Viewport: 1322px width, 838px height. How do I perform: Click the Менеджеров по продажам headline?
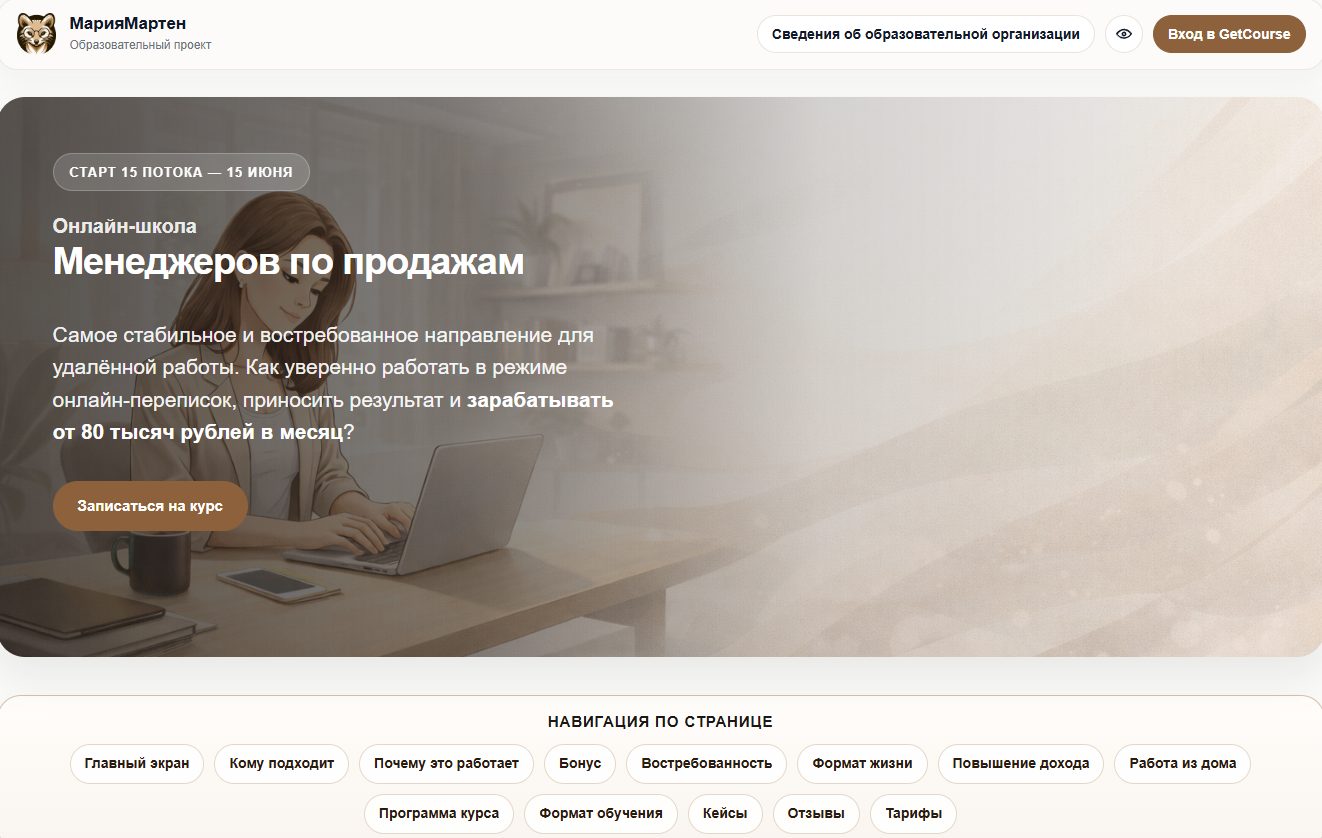pos(288,262)
